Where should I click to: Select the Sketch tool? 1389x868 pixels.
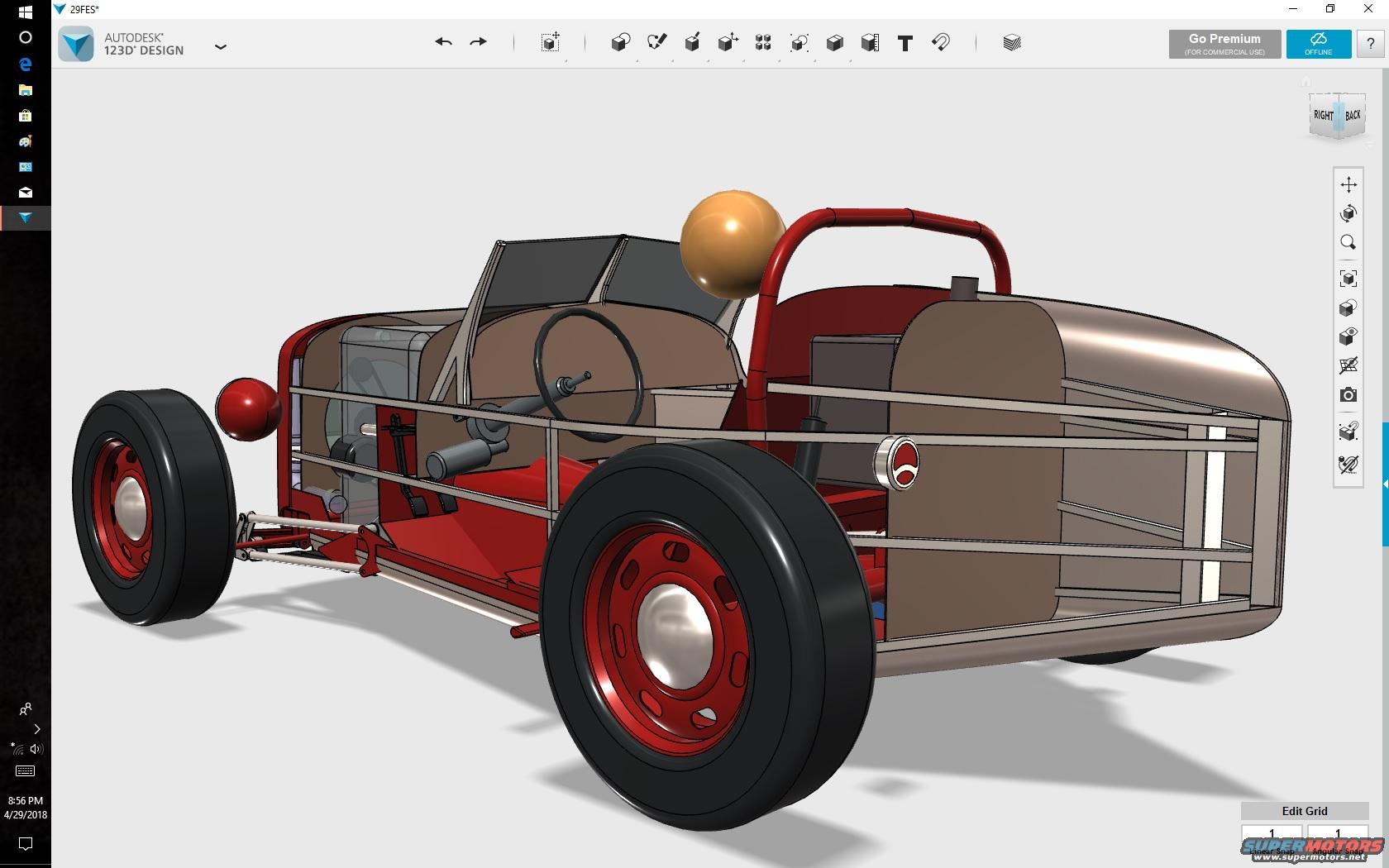point(657,43)
